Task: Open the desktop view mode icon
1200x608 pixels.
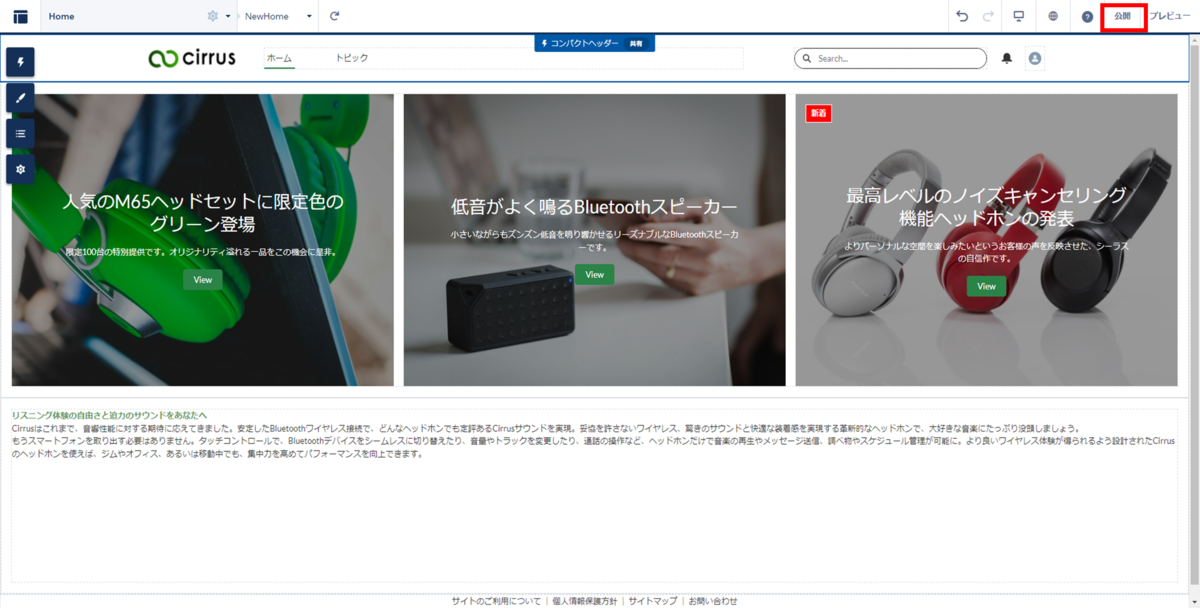Action: [x=1019, y=16]
